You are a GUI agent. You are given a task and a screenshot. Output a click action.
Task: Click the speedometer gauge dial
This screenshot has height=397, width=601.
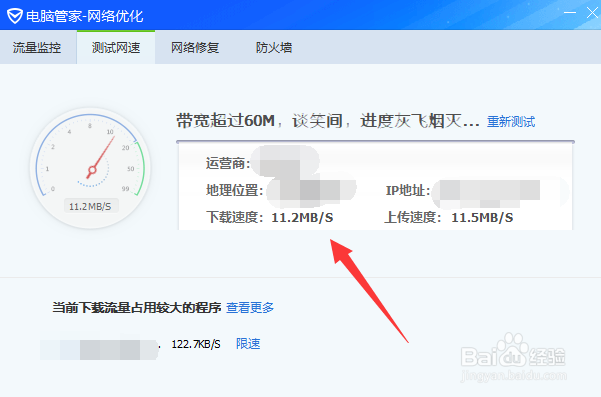coord(90,168)
